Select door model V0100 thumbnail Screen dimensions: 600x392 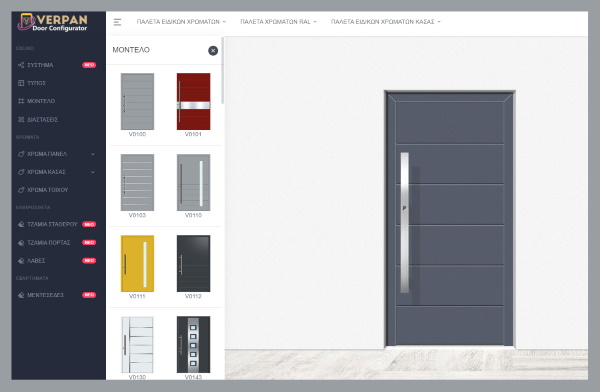tap(137, 101)
